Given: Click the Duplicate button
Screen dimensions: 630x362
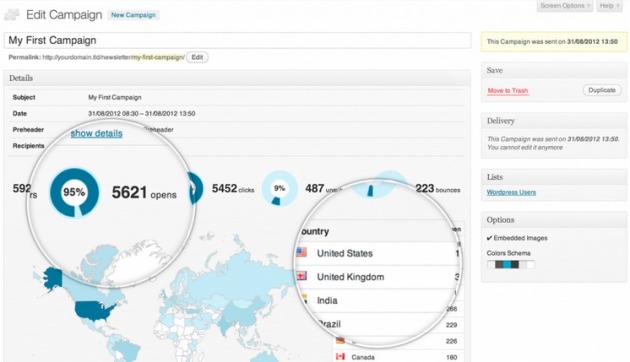Looking at the screenshot, I should click(602, 90).
